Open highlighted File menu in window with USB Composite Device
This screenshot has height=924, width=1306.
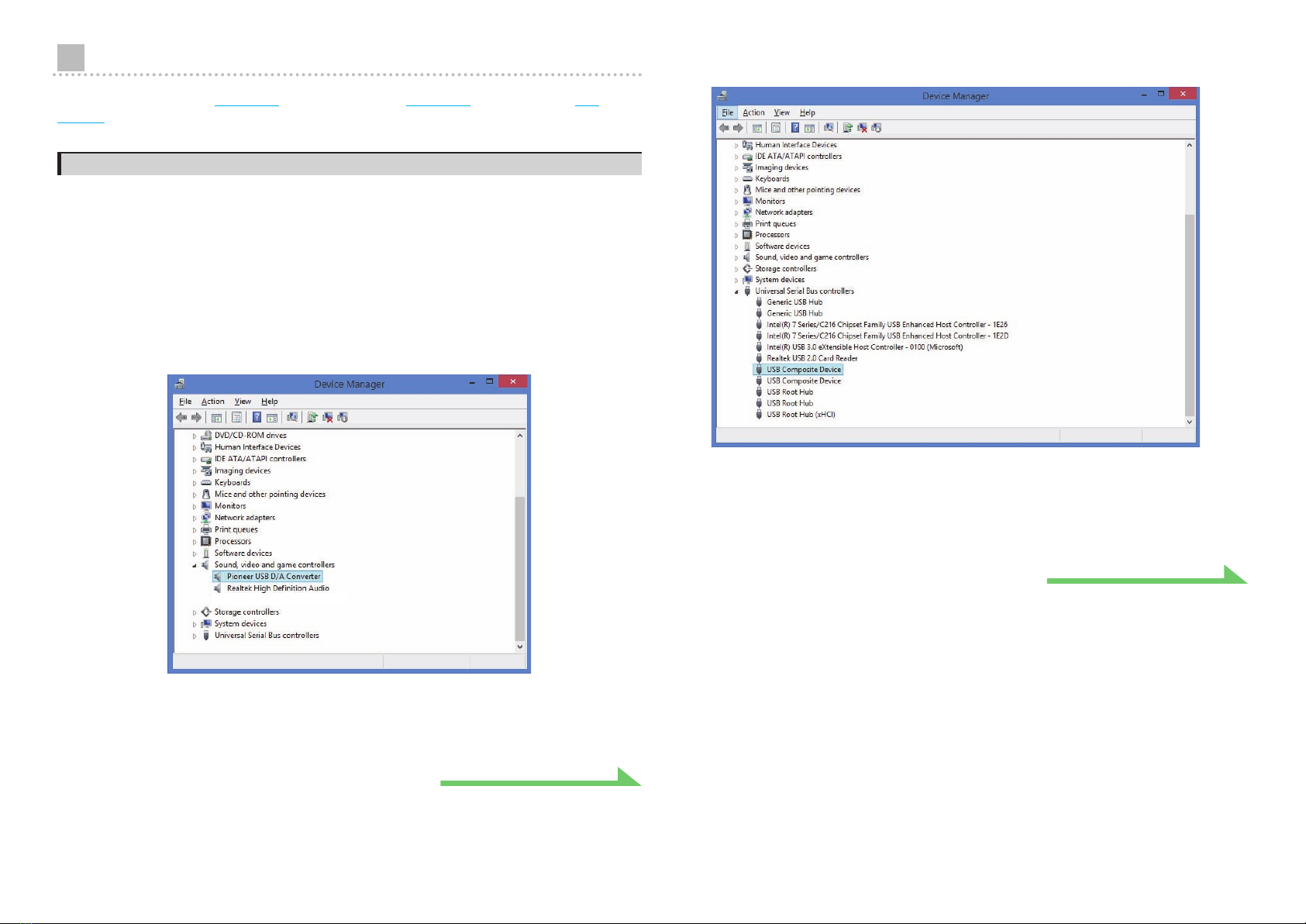click(x=727, y=112)
